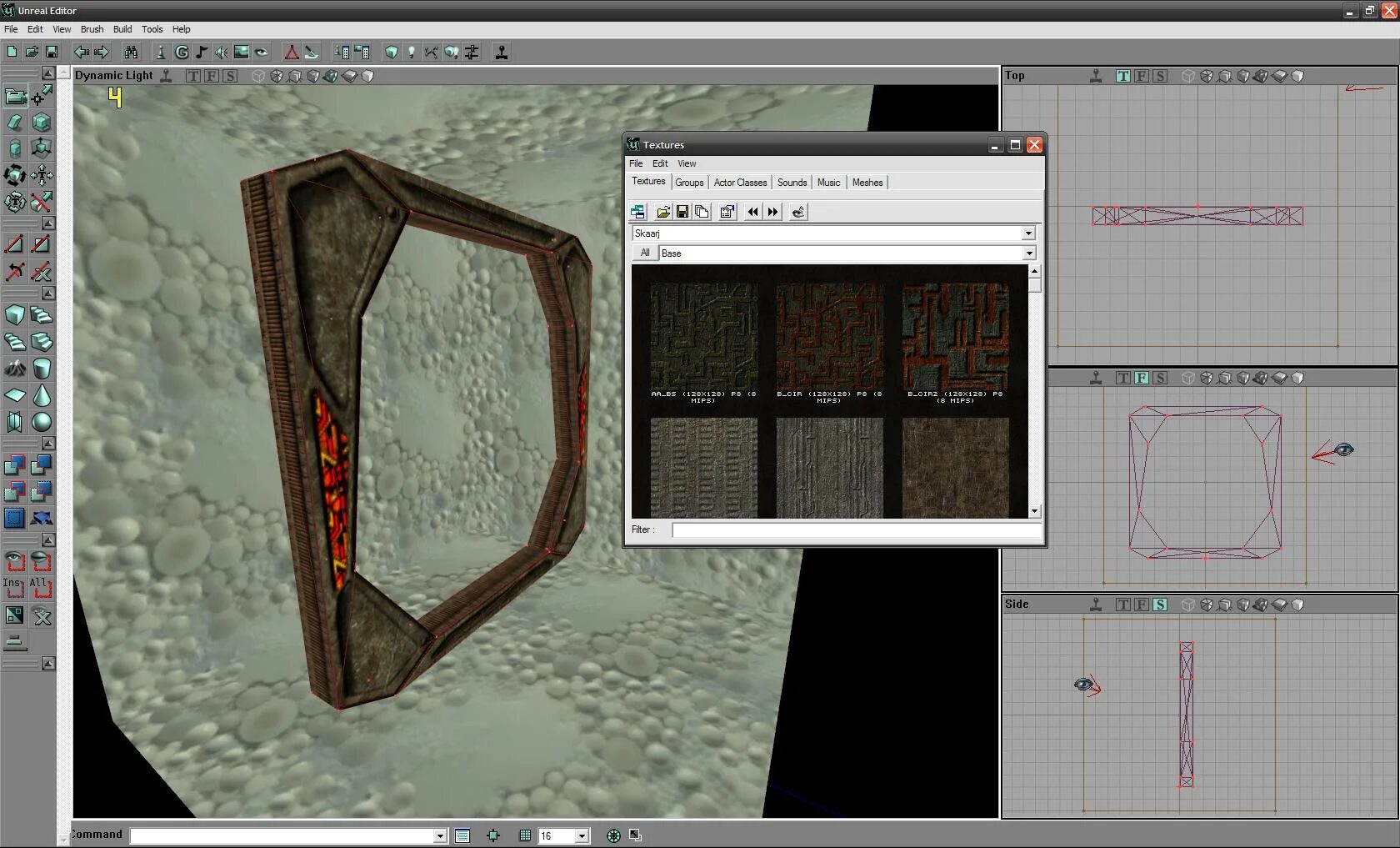1400x848 pixels.
Task: Open the Command history dropdown arrow
Action: [440, 835]
